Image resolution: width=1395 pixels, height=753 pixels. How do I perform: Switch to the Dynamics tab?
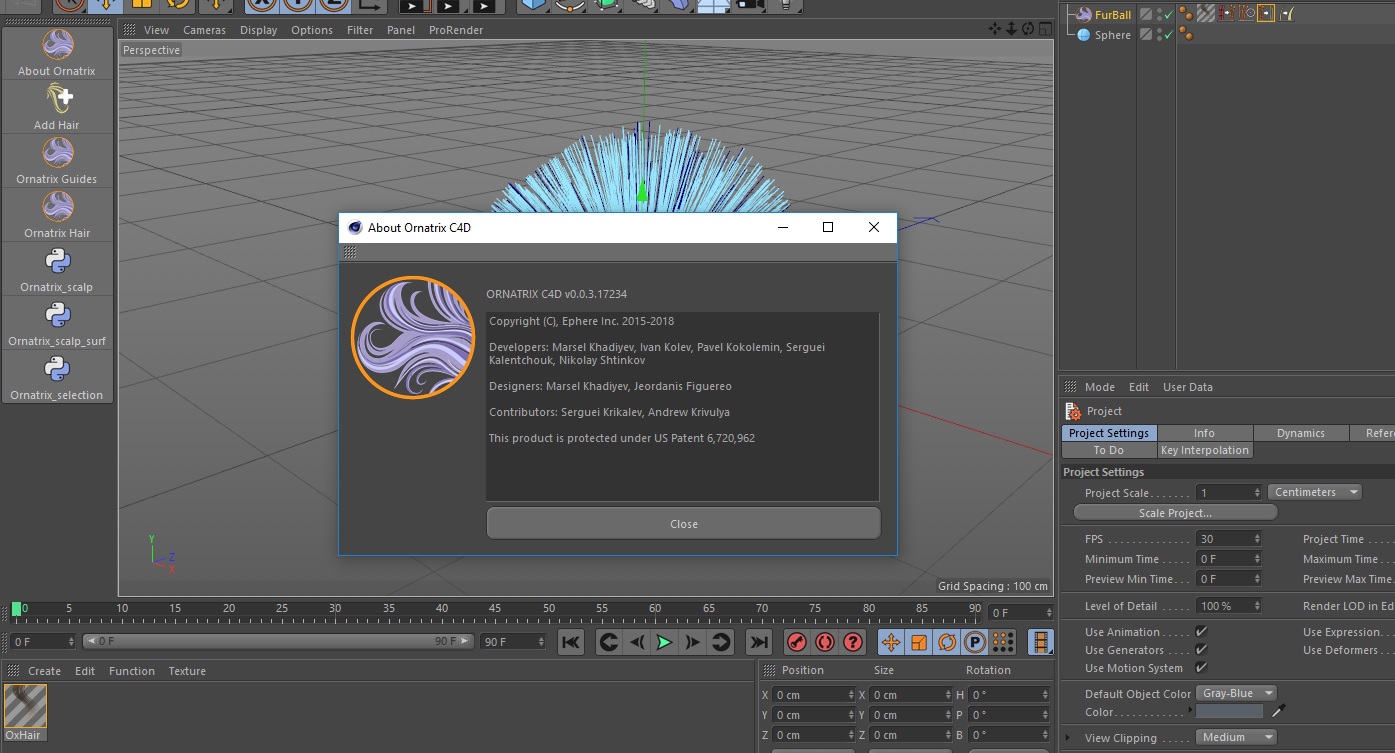[1300, 433]
